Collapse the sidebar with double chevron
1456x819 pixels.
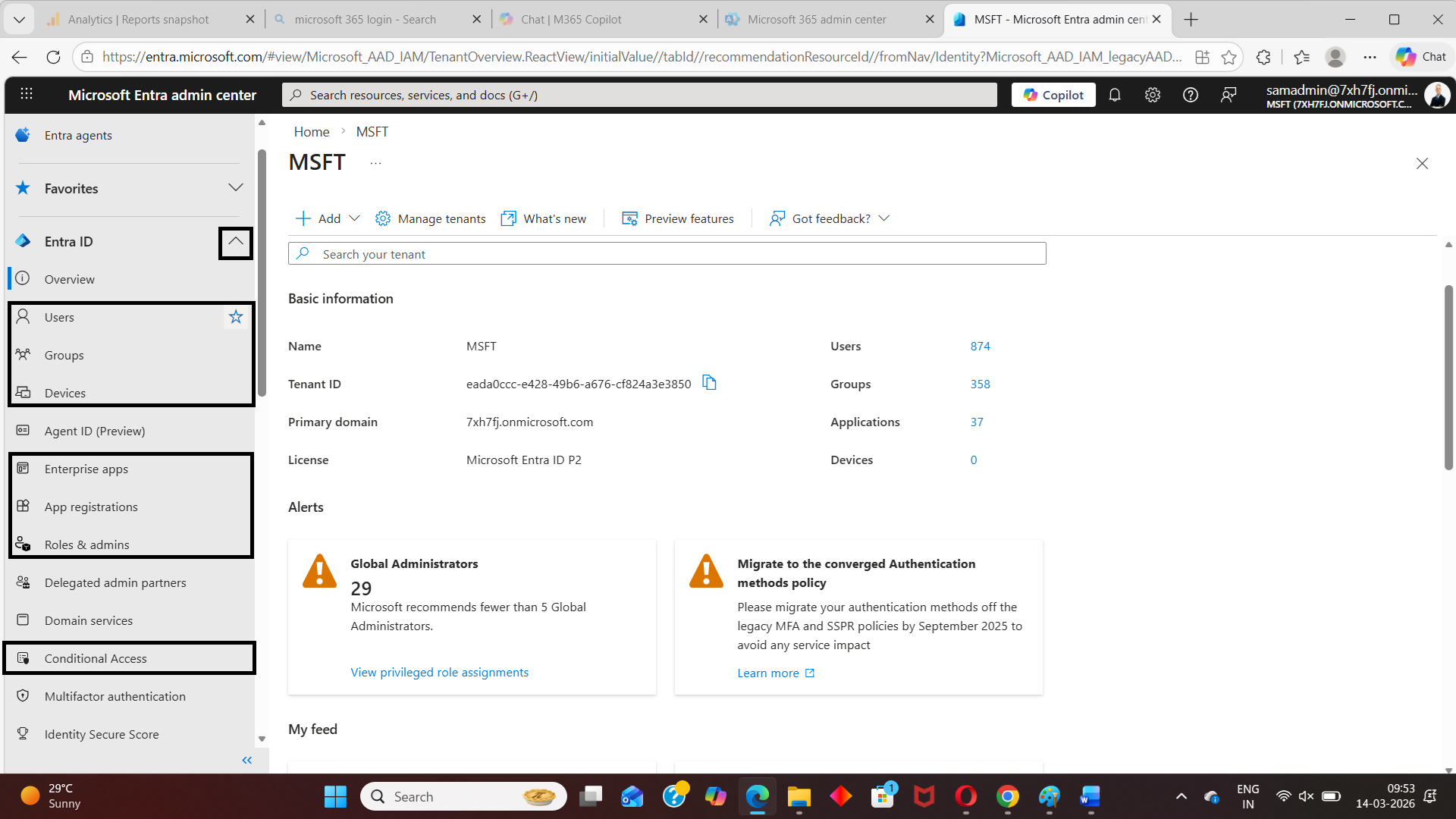click(246, 760)
